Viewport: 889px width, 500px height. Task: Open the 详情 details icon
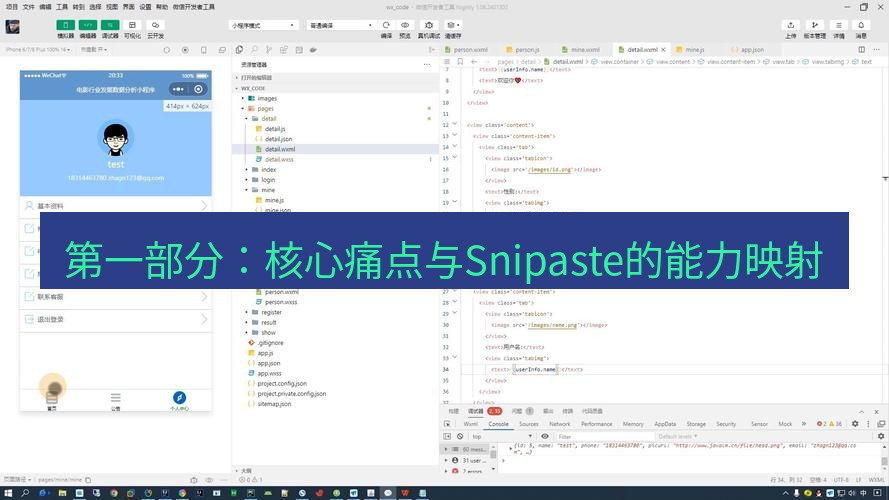coord(839,25)
